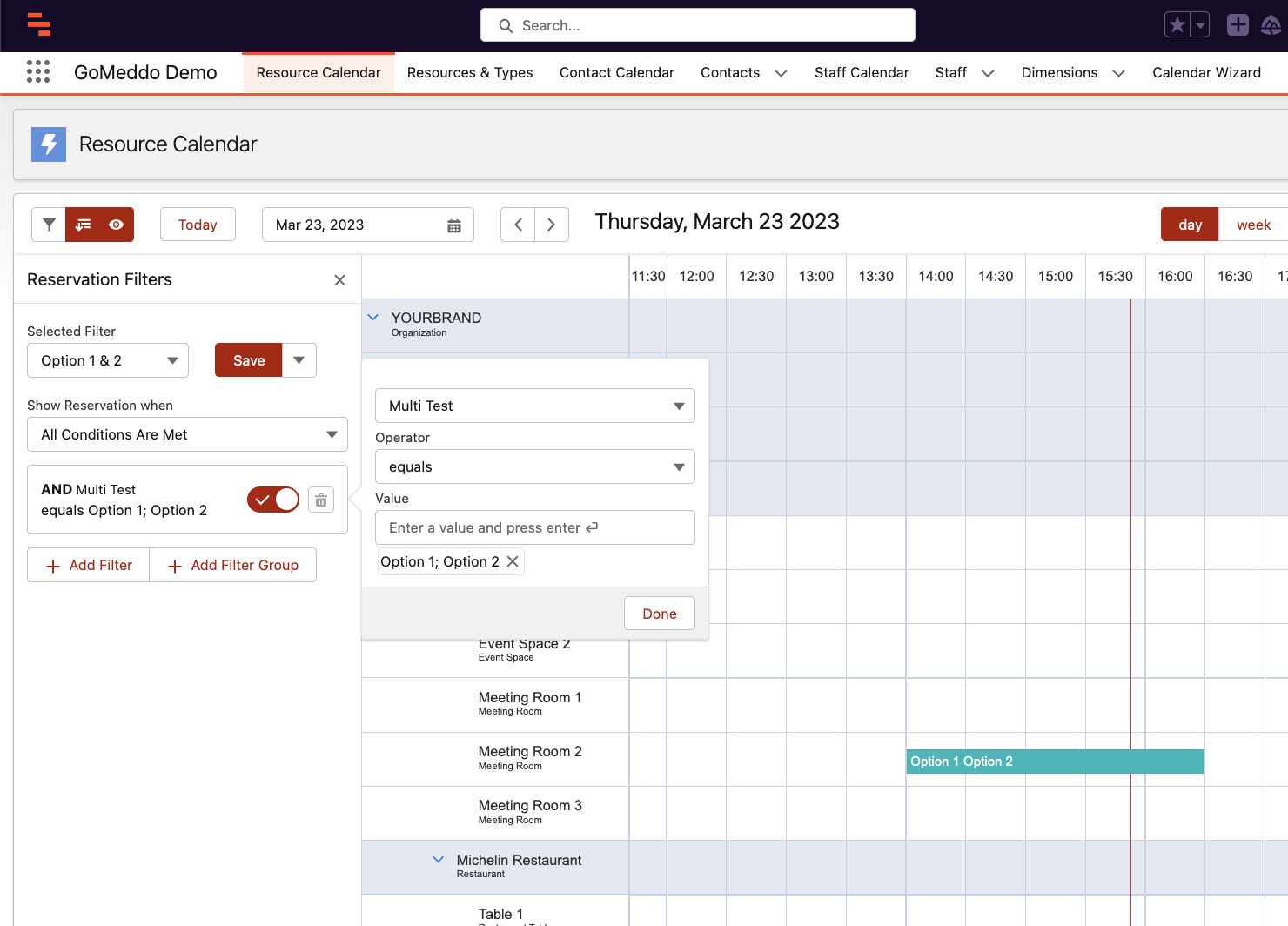Create new record with the plus icon
This screenshot has width=1288, height=926.
(x=1238, y=24)
